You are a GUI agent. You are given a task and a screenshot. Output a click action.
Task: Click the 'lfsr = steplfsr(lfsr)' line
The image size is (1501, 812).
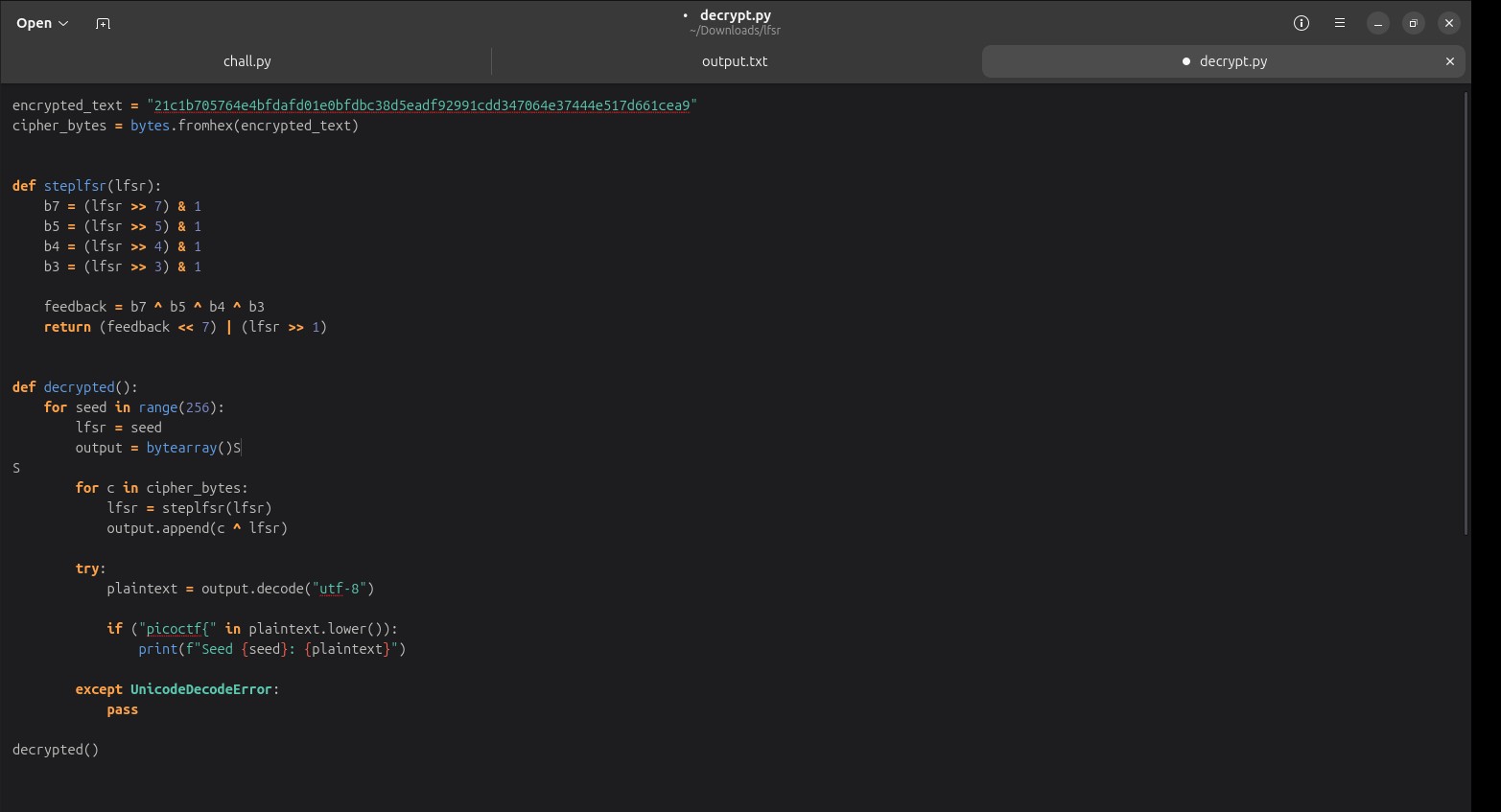(190, 508)
